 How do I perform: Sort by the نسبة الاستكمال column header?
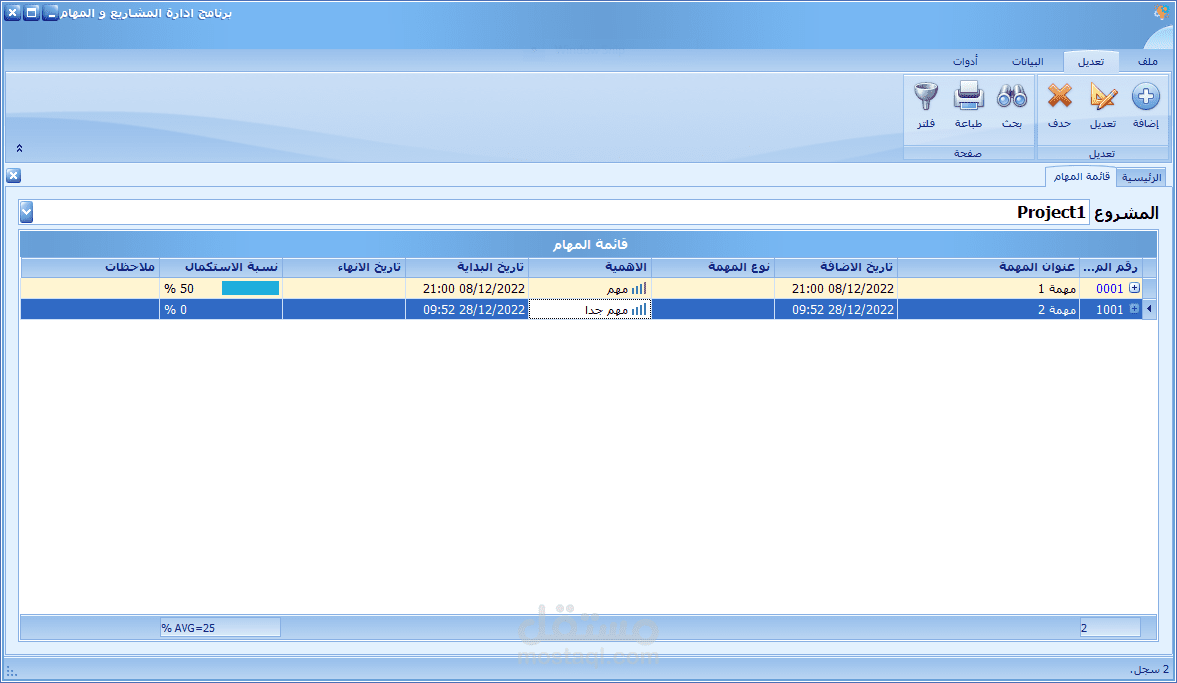[221, 267]
